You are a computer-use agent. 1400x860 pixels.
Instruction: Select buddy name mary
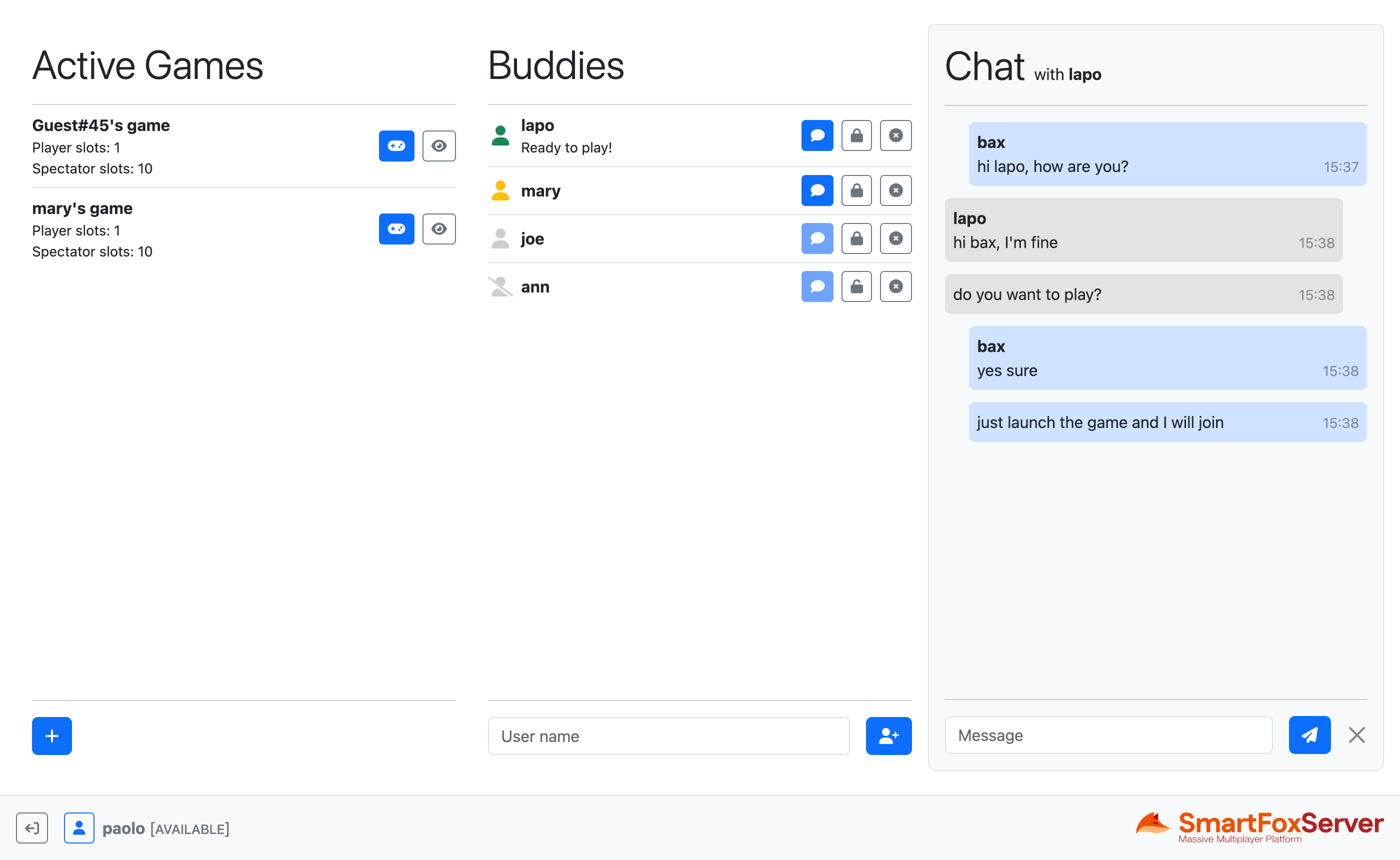click(541, 191)
